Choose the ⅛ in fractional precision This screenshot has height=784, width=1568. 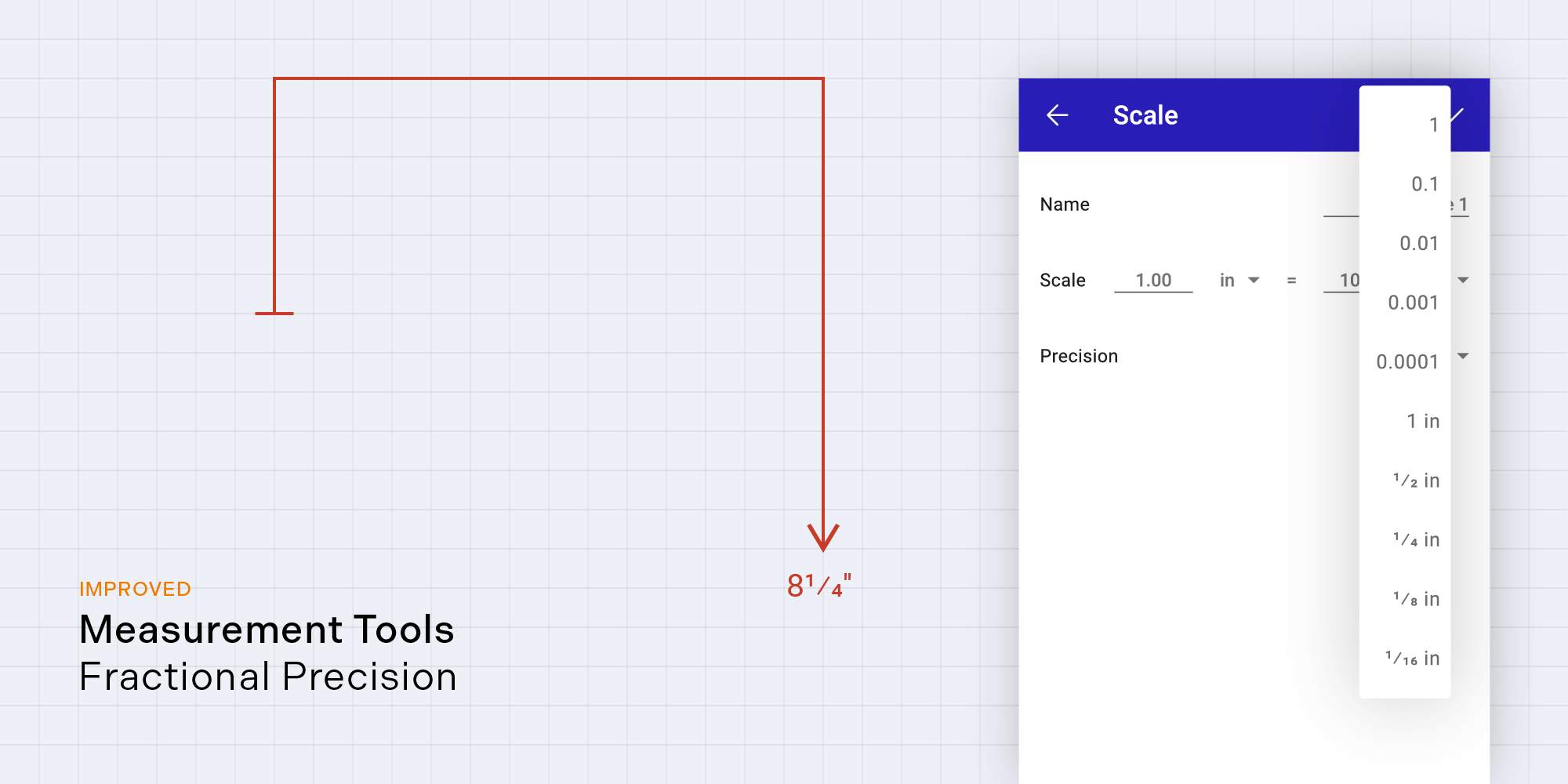pos(1405,600)
